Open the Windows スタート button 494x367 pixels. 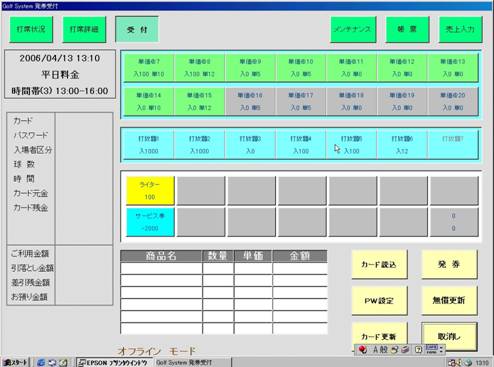coord(15,362)
